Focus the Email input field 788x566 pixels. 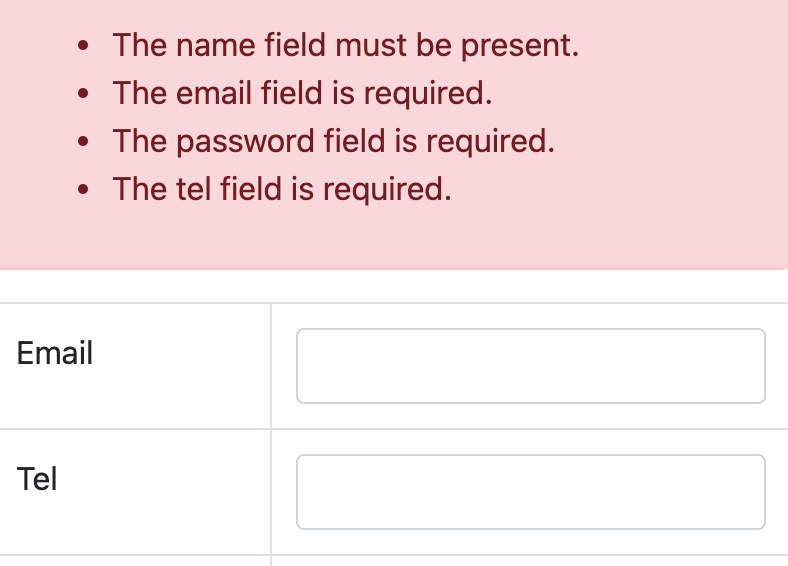pyautogui.click(x=531, y=366)
